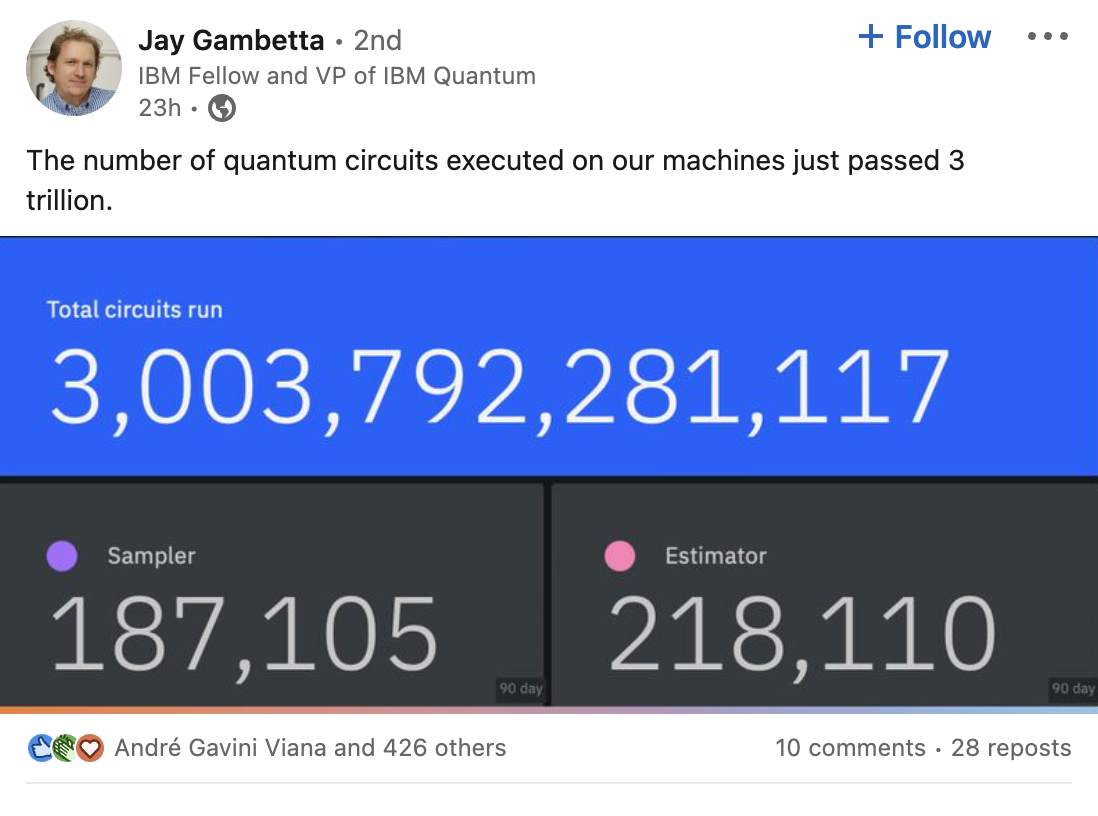The height and width of the screenshot is (816, 1098).
Task: Select the 90 day label under Sampler
Action: point(519,689)
